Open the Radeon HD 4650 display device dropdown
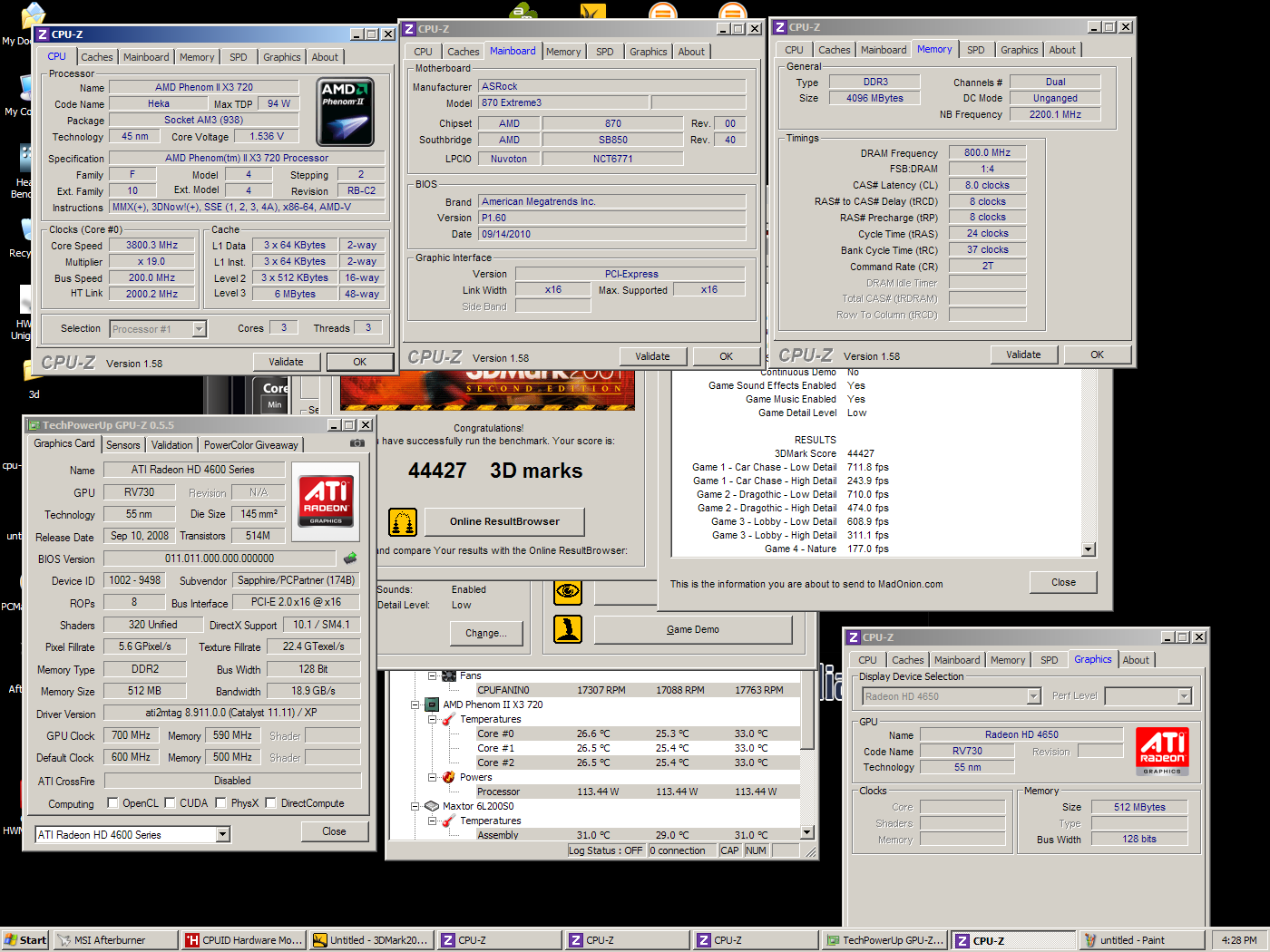 click(1033, 696)
